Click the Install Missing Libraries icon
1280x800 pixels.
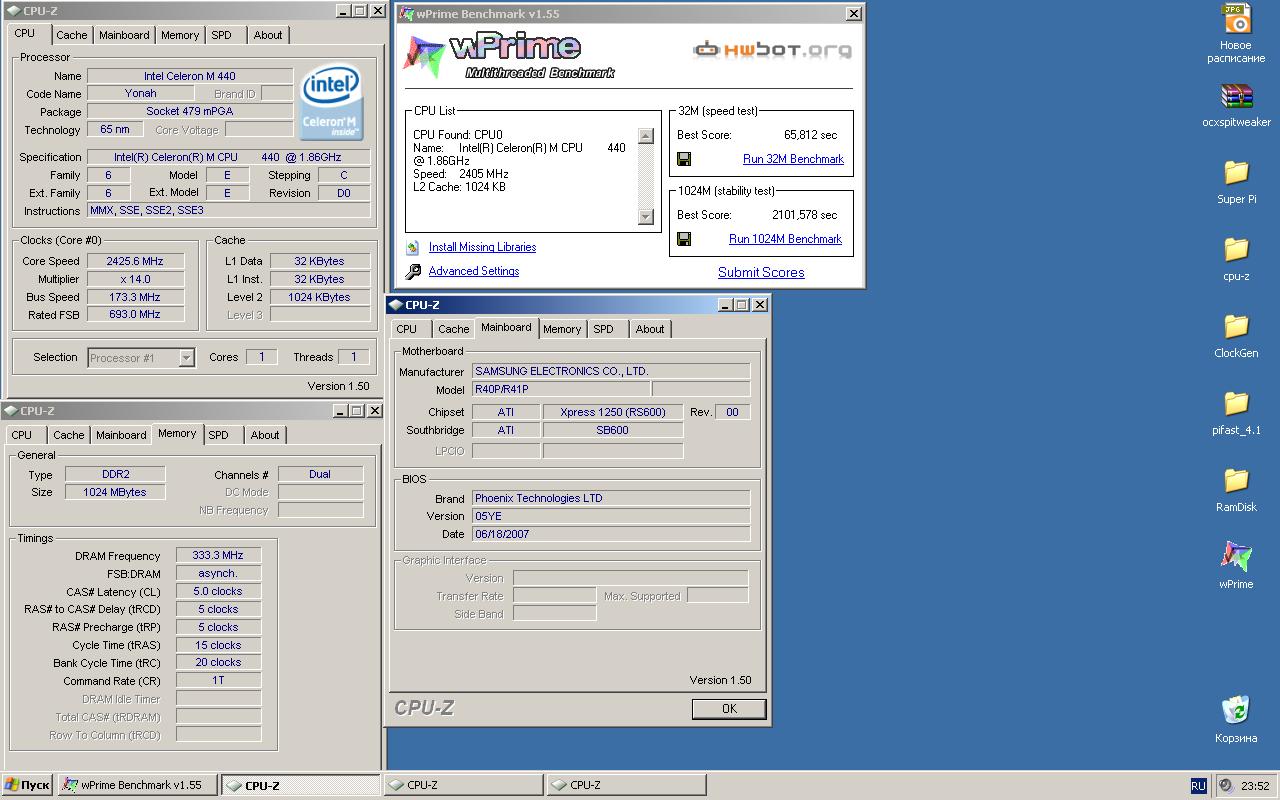tap(413, 247)
